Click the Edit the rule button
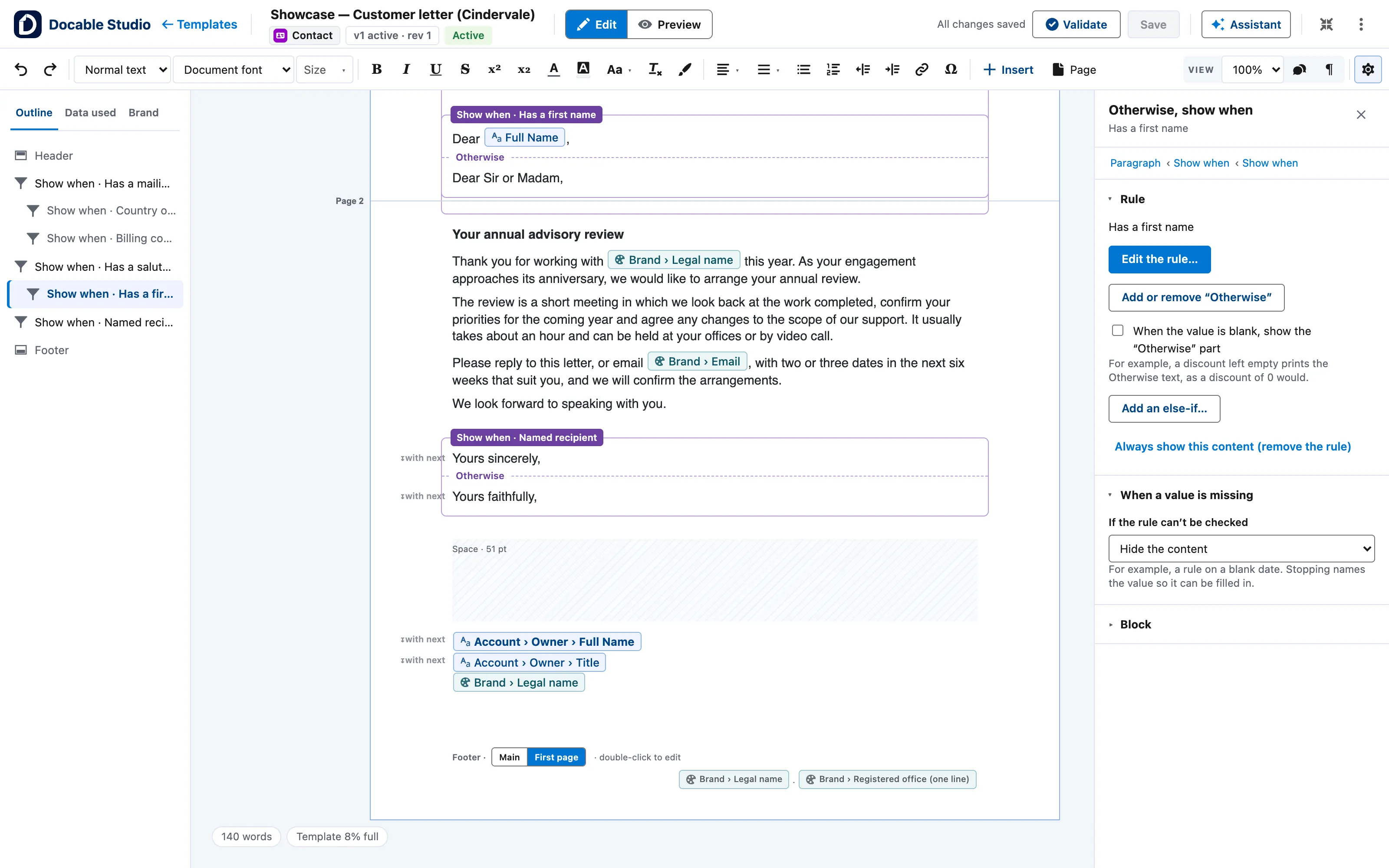The width and height of the screenshot is (1389, 868). pyautogui.click(x=1159, y=259)
